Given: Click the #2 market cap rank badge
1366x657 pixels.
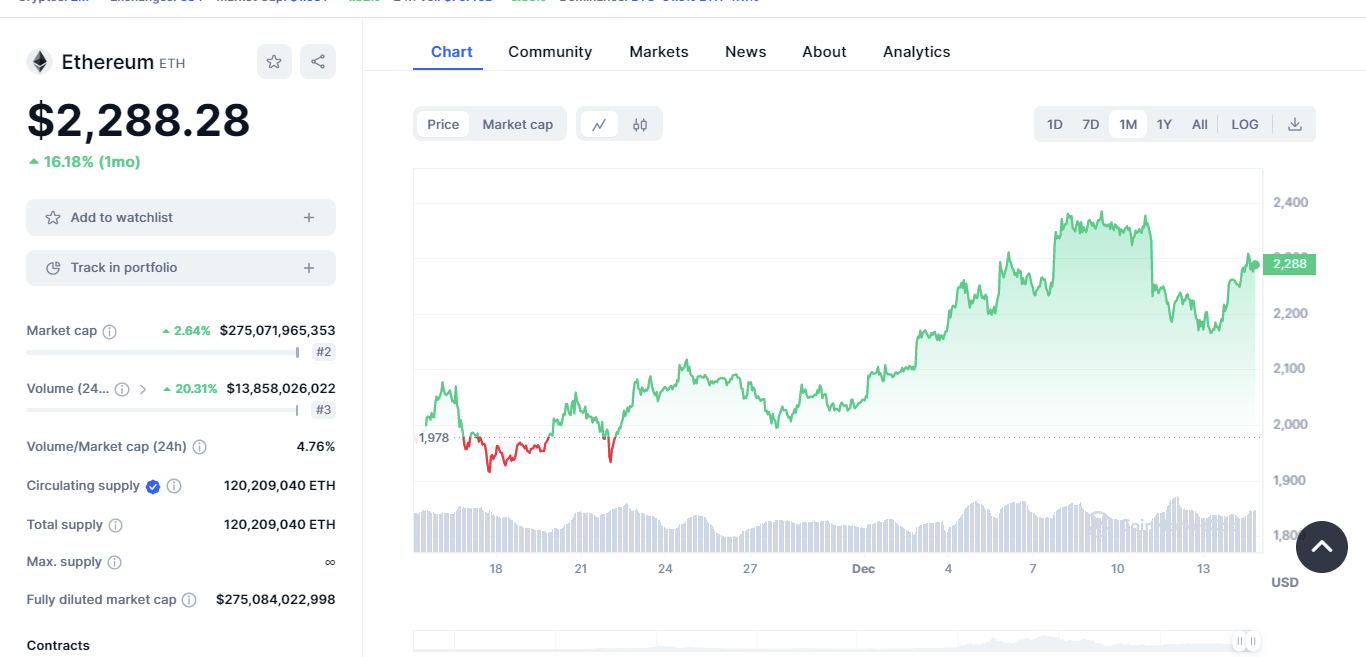Looking at the screenshot, I should [324, 352].
